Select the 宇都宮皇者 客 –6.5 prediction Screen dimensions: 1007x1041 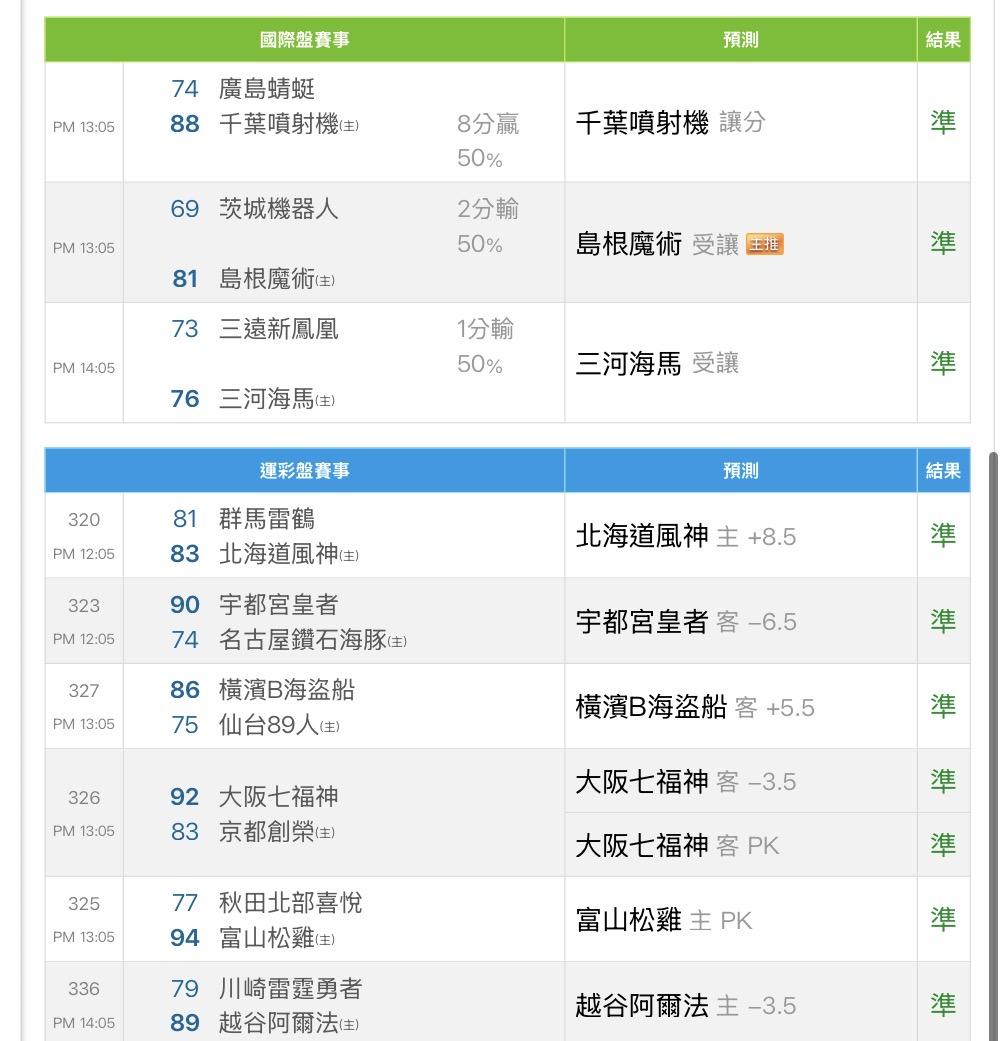pos(686,622)
